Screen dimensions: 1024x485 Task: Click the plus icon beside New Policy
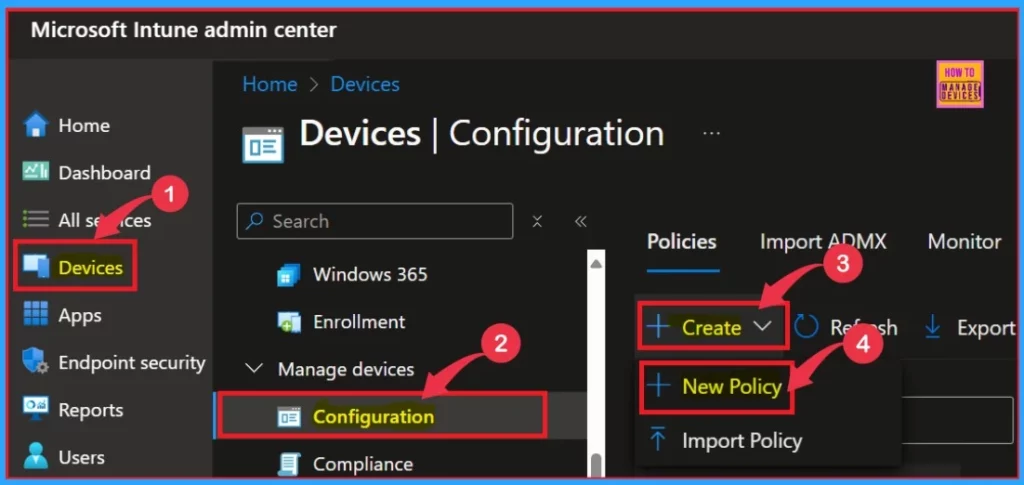(658, 386)
